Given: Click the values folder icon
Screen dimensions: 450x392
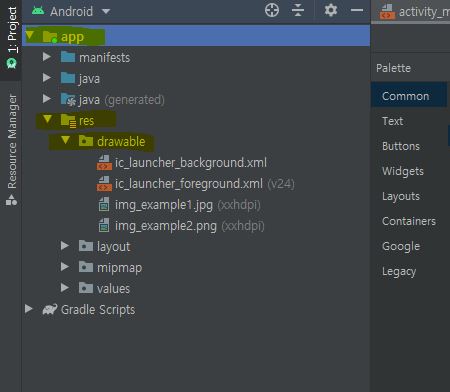Looking at the screenshot, I should point(86,288).
